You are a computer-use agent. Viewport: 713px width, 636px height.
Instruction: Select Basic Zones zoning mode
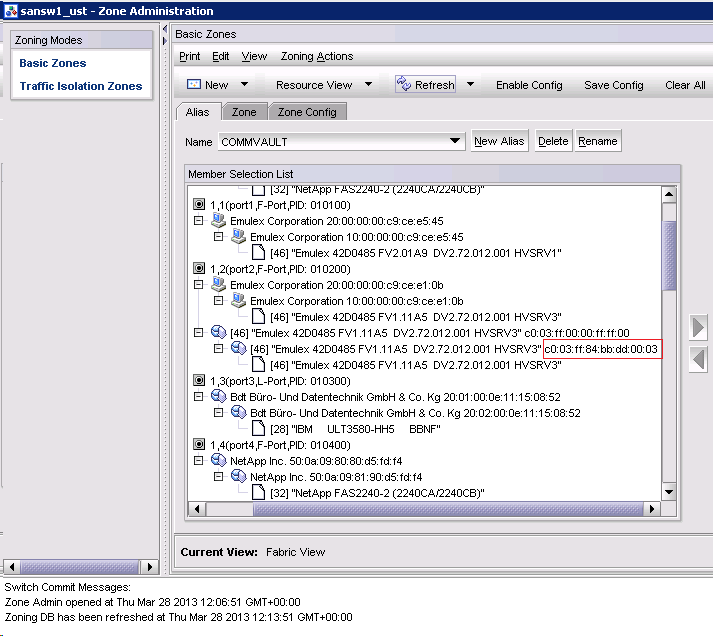53,63
